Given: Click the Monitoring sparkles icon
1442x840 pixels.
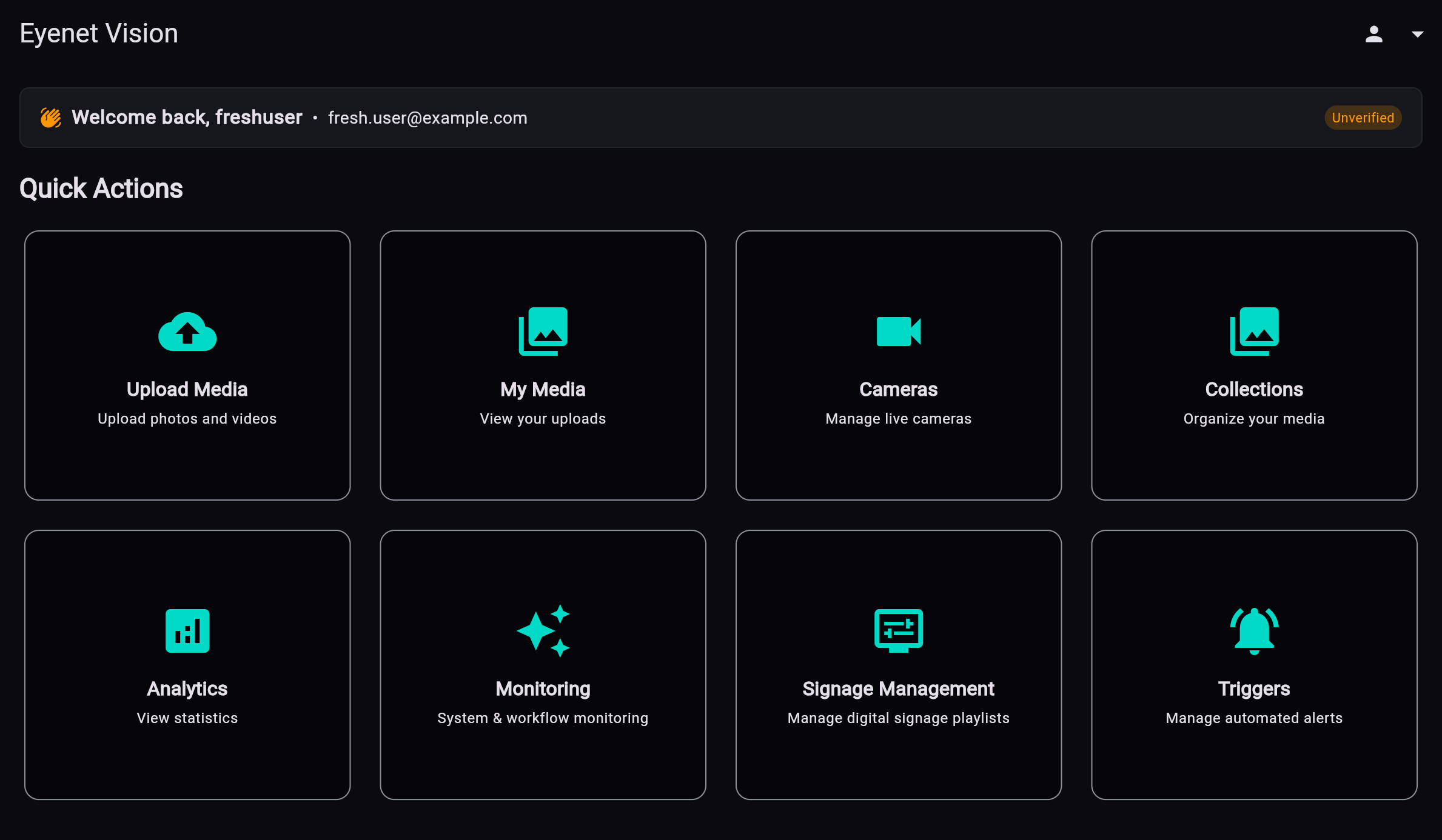Looking at the screenshot, I should [543, 630].
